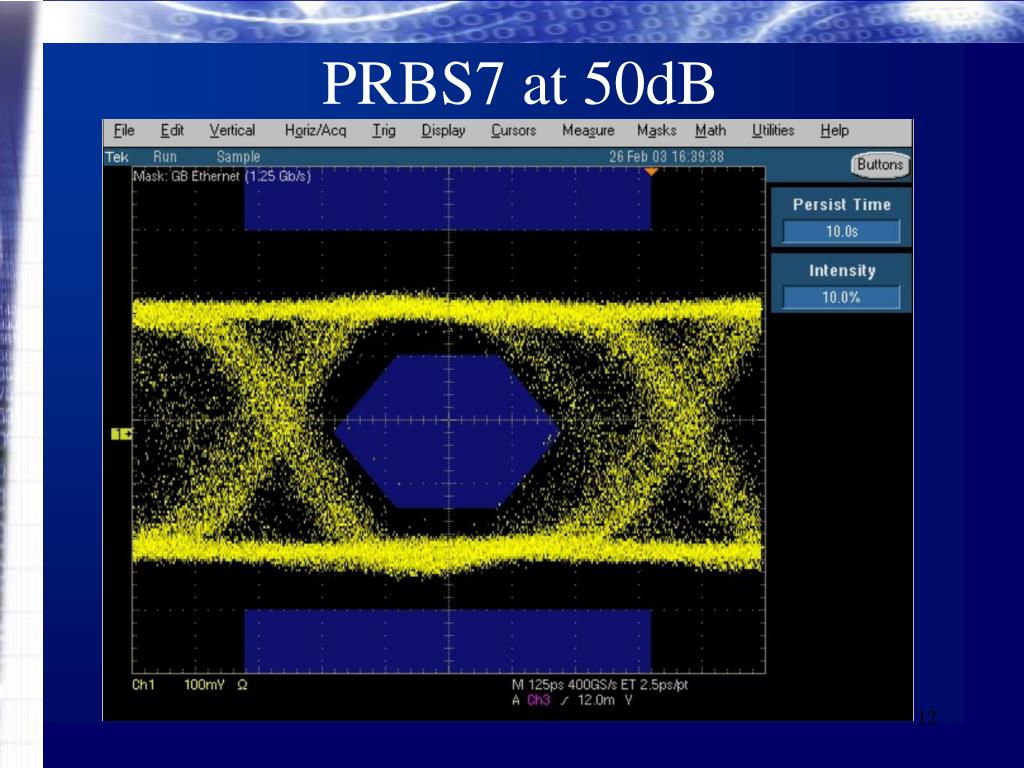Image resolution: width=1024 pixels, height=768 pixels.
Task: Open the Edit menu
Action: [x=173, y=130]
